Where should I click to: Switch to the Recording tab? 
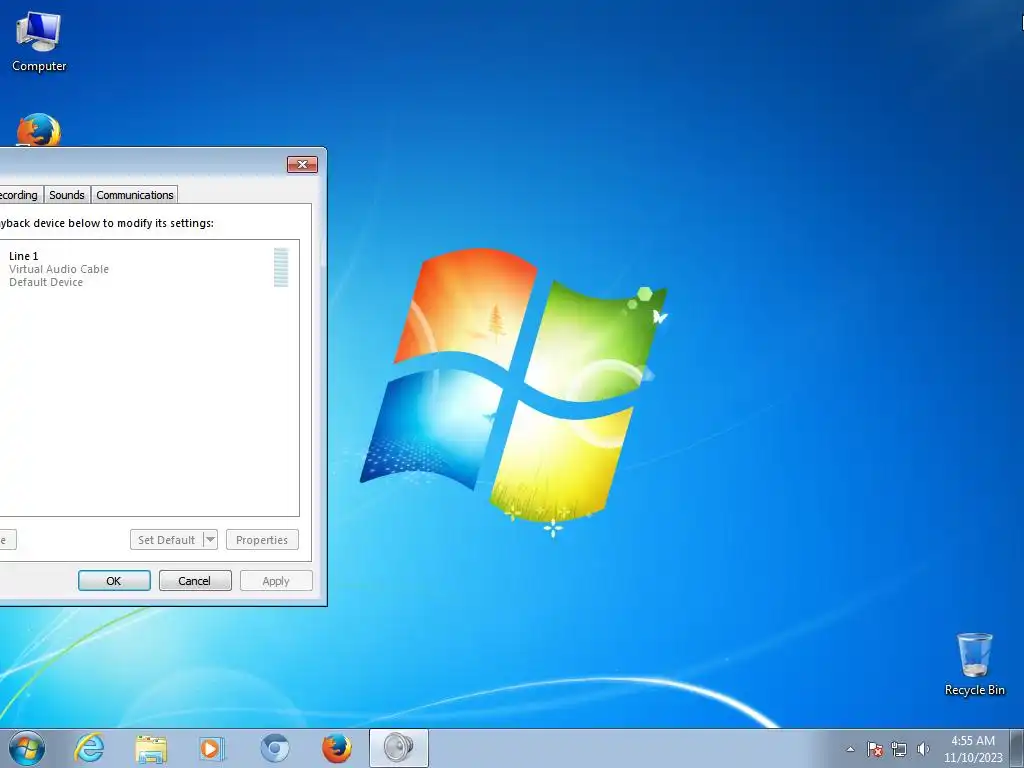click(20, 195)
